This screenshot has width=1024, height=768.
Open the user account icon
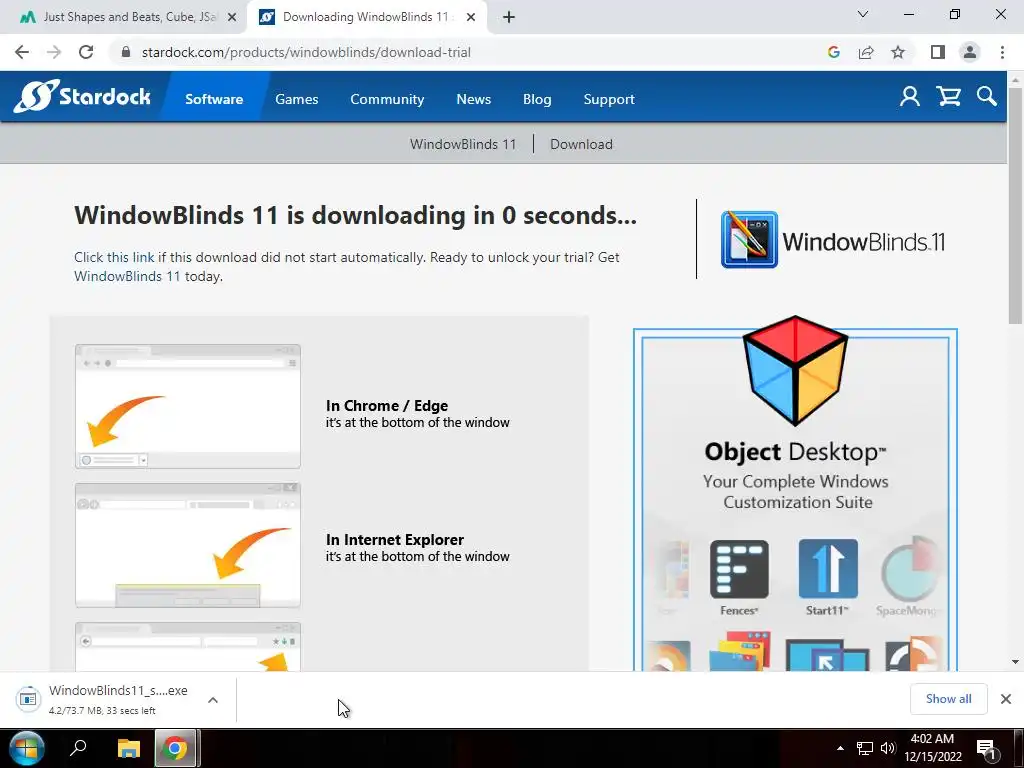click(x=909, y=97)
